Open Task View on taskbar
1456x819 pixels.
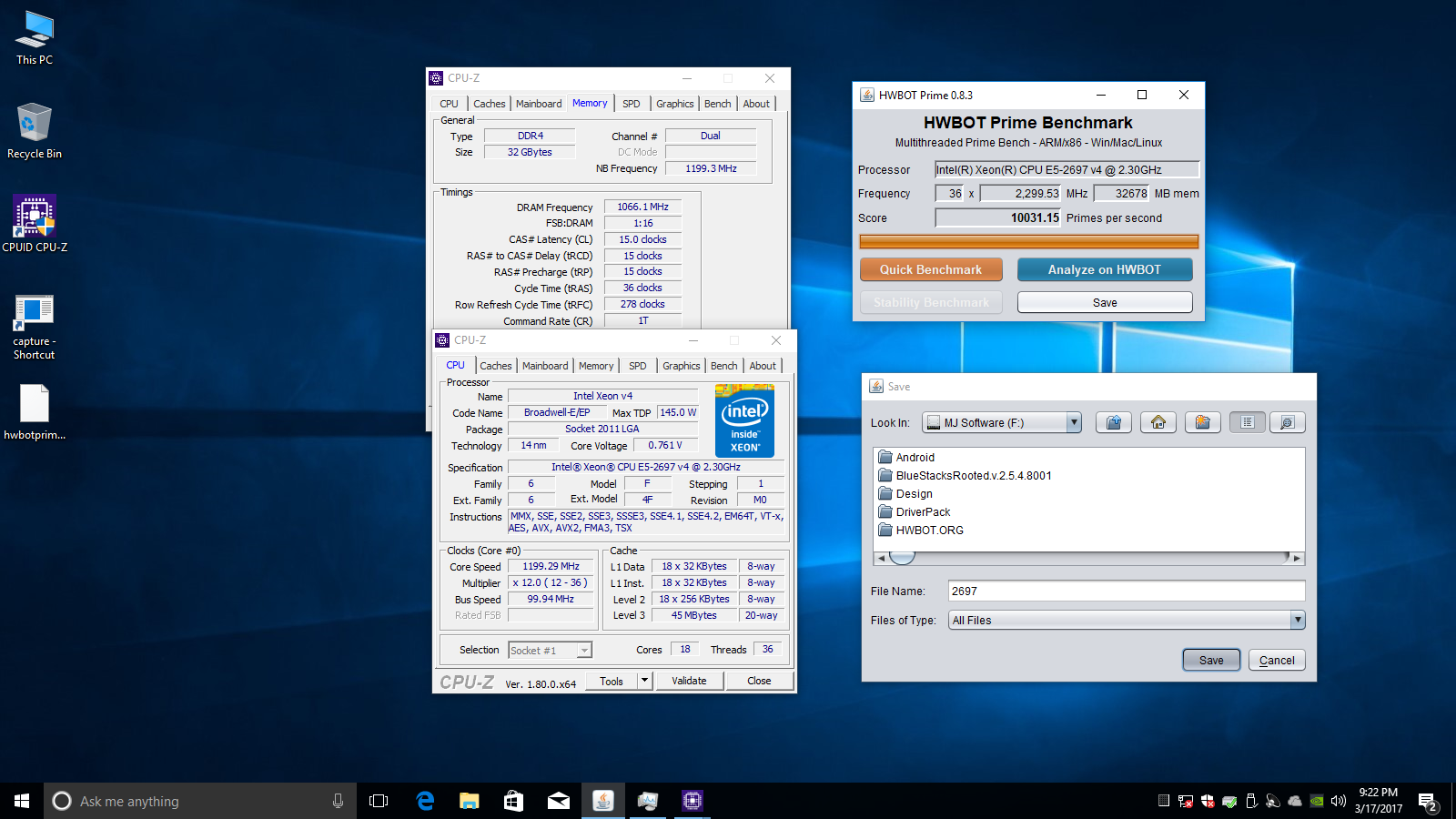379,801
